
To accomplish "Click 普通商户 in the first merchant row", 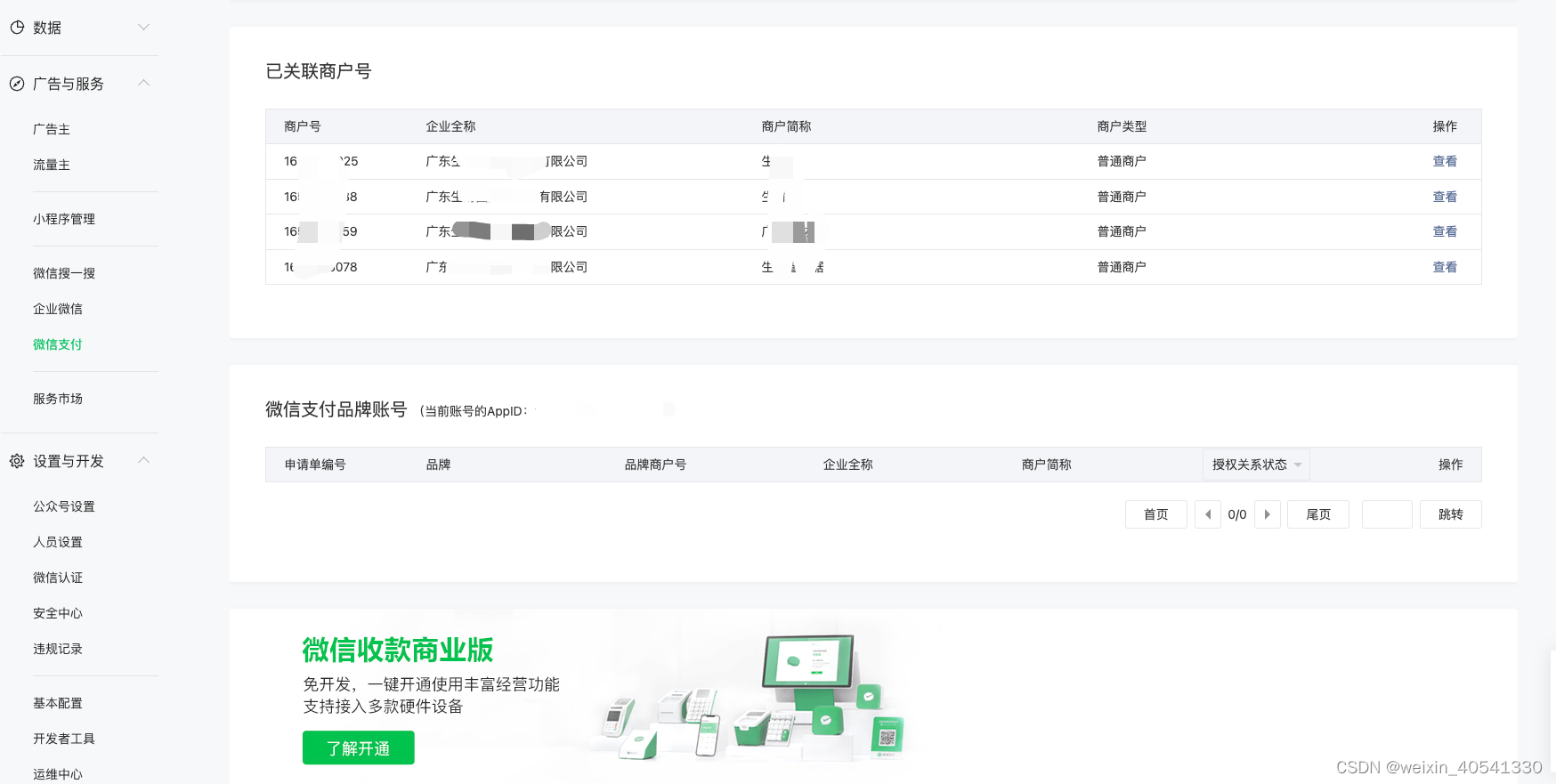I will 1122,161.
